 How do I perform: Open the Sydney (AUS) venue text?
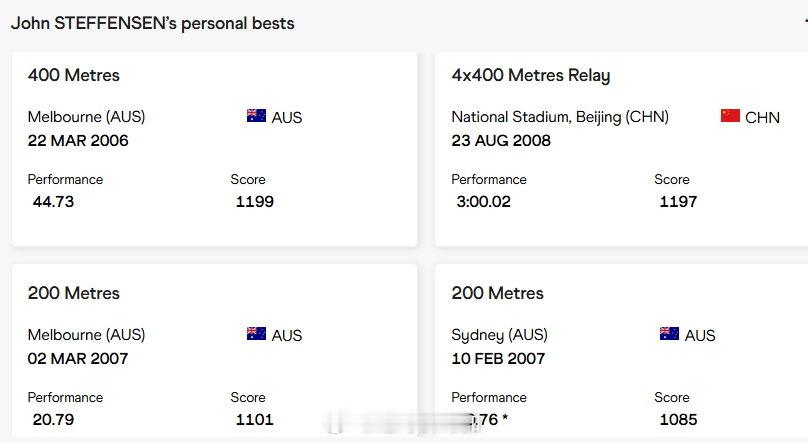point(499,335)
